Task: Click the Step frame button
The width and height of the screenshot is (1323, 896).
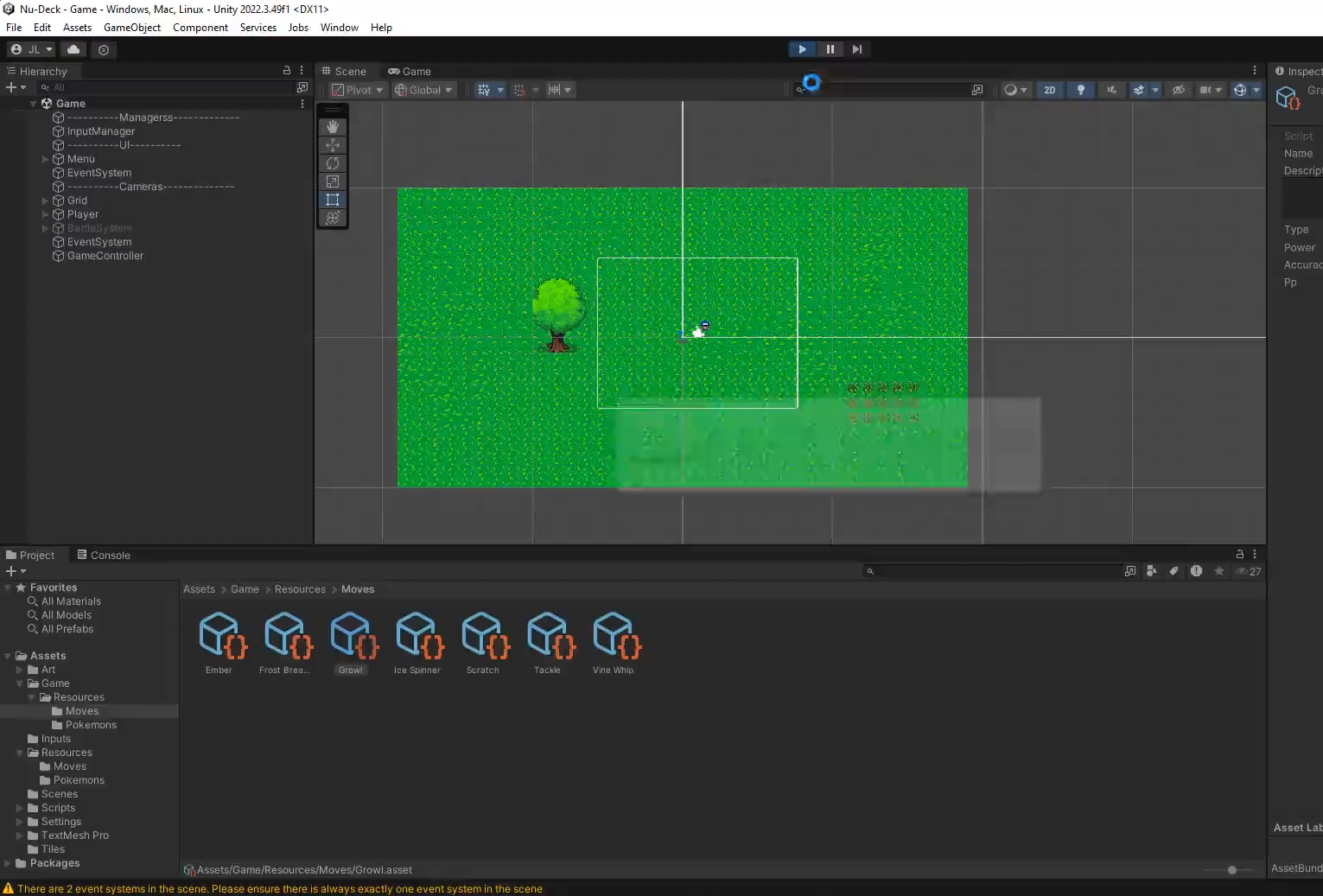Action: point(856,49)
